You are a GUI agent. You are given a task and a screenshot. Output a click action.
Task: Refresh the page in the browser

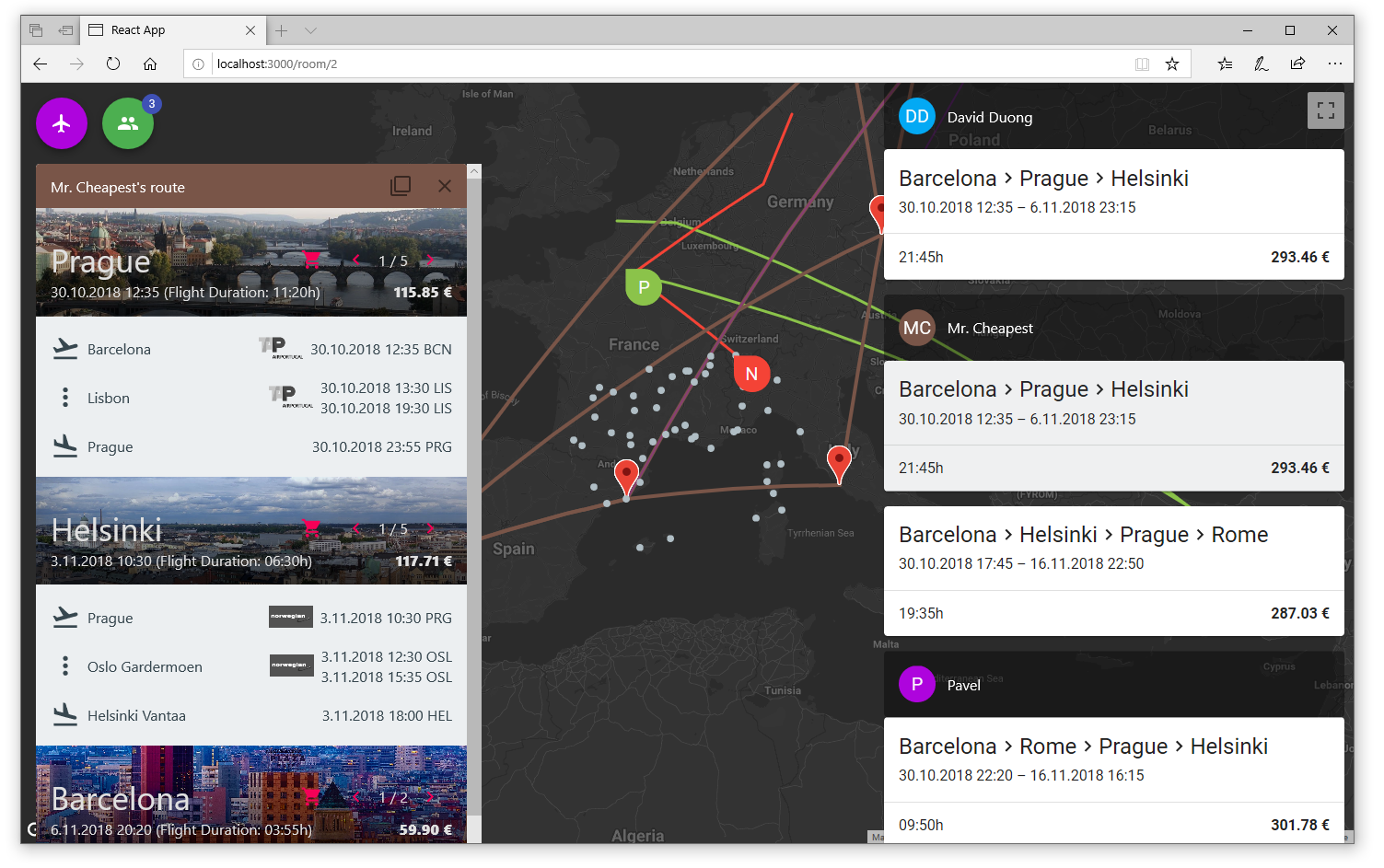113,64
